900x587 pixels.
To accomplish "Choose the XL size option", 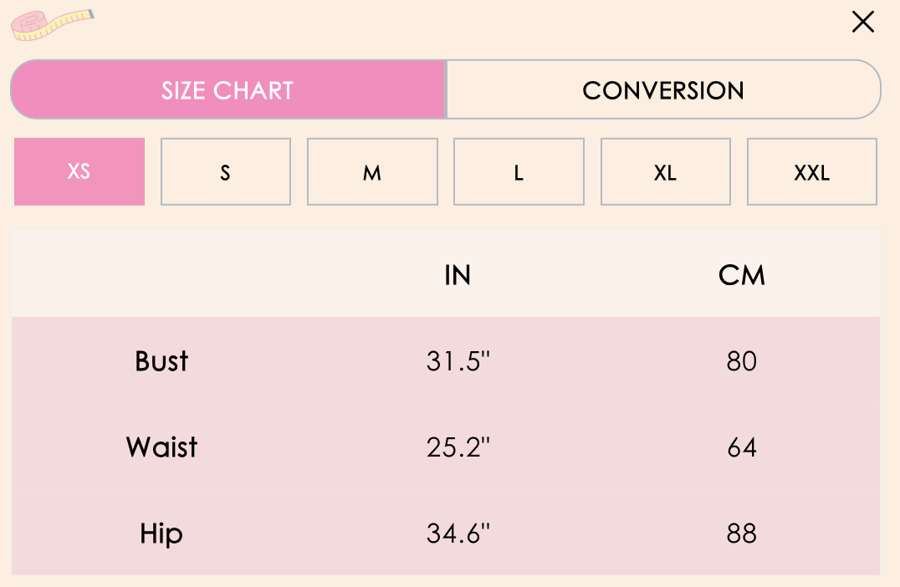I will [665, 172].
